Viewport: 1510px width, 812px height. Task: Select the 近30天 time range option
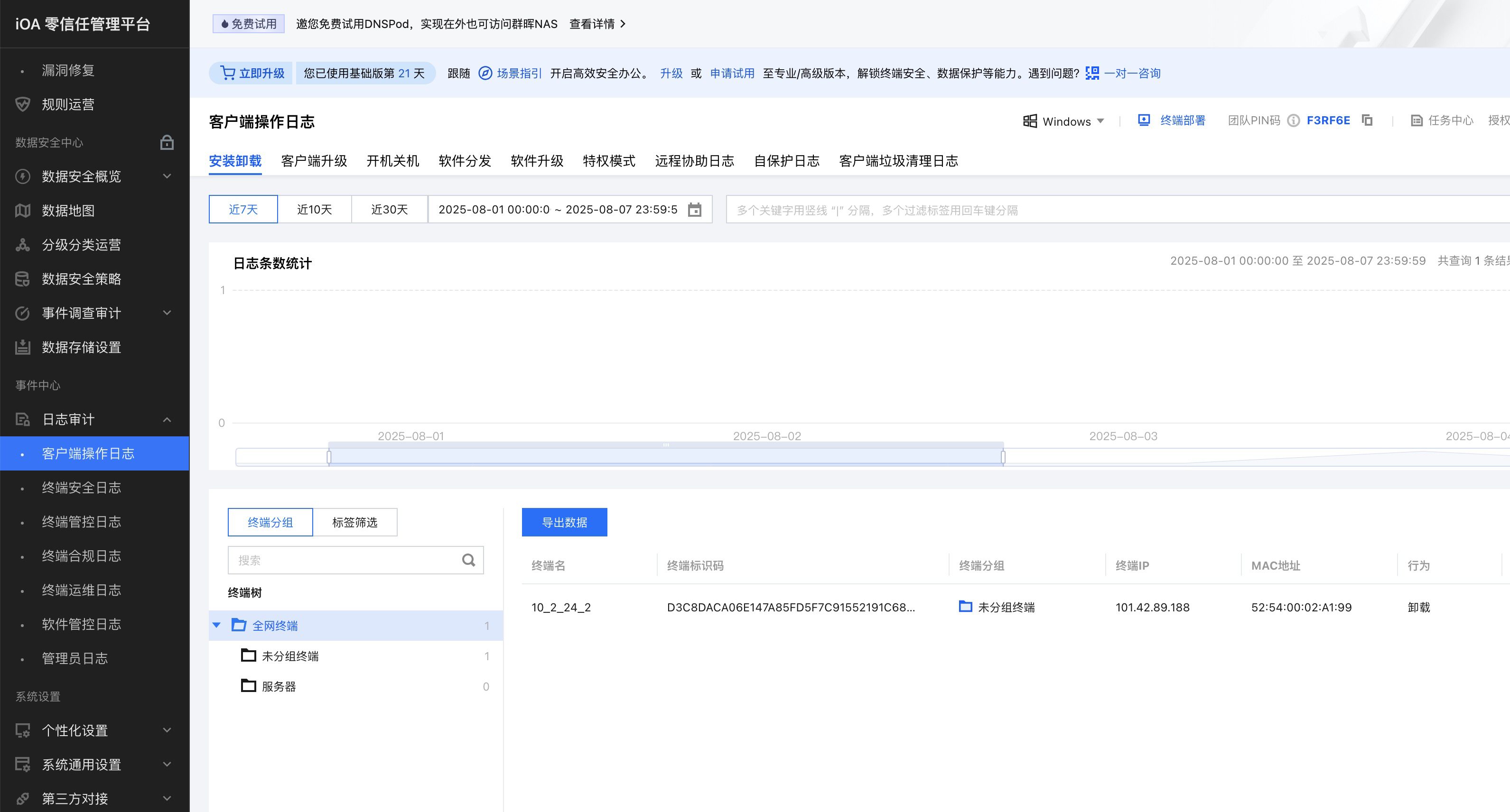tap(389, 210)
